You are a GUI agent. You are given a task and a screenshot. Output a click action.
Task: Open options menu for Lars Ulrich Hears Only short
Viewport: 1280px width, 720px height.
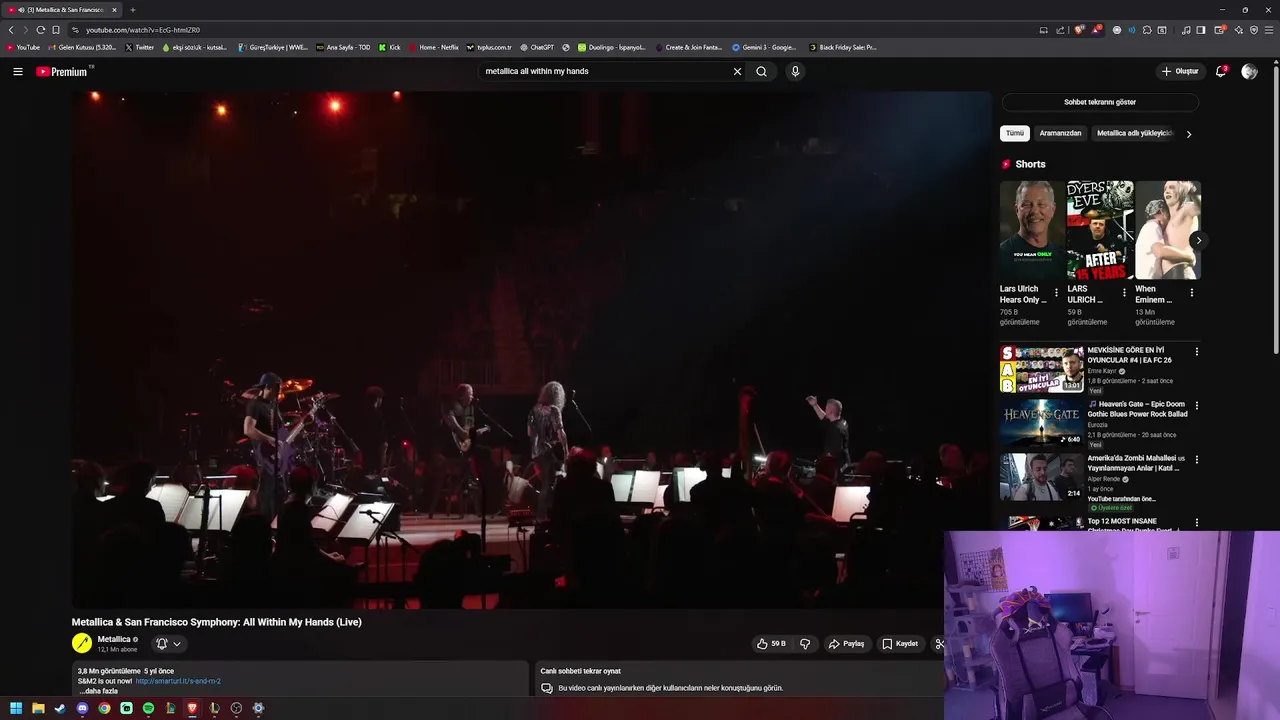[1056, 293]
